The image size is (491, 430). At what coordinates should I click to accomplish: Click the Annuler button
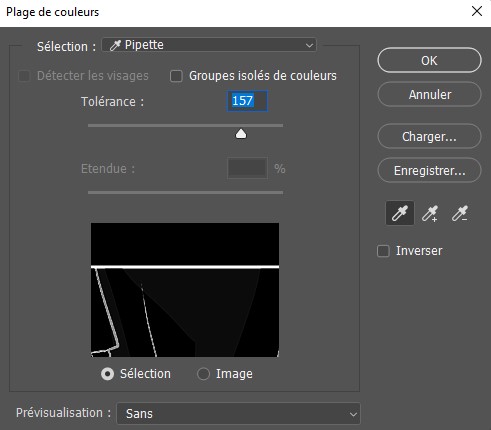(x=429, y=94)
